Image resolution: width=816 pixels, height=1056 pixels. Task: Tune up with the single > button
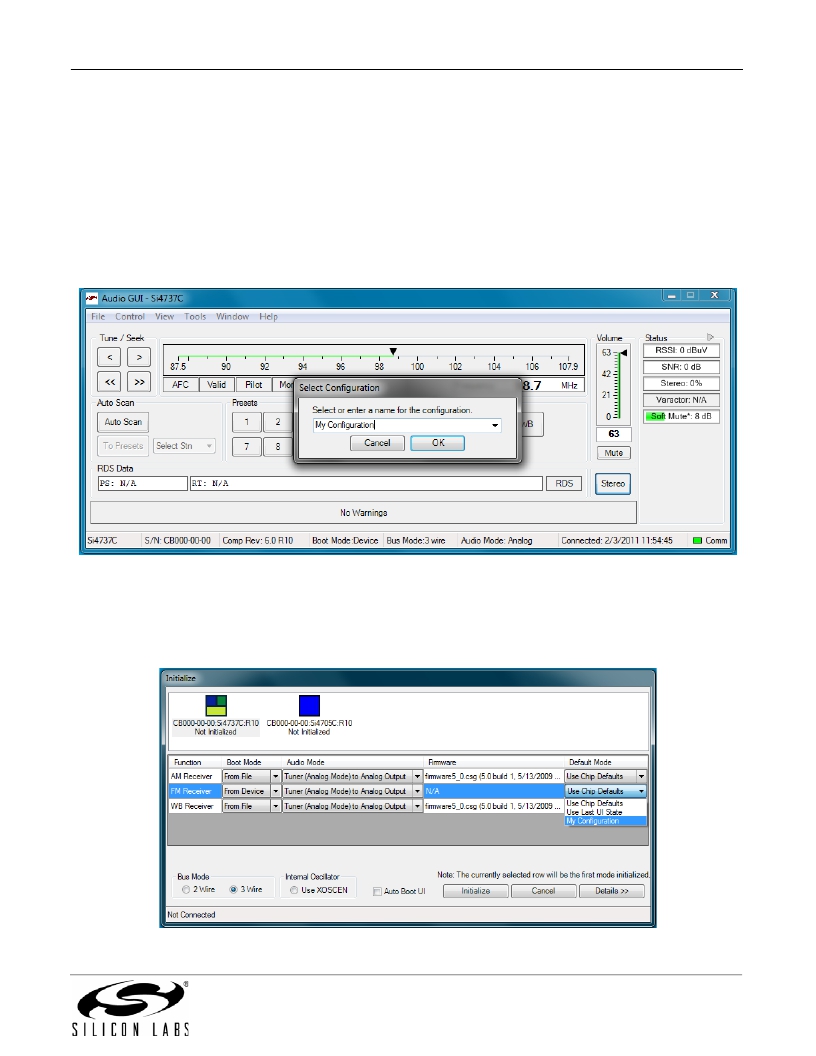139,357
